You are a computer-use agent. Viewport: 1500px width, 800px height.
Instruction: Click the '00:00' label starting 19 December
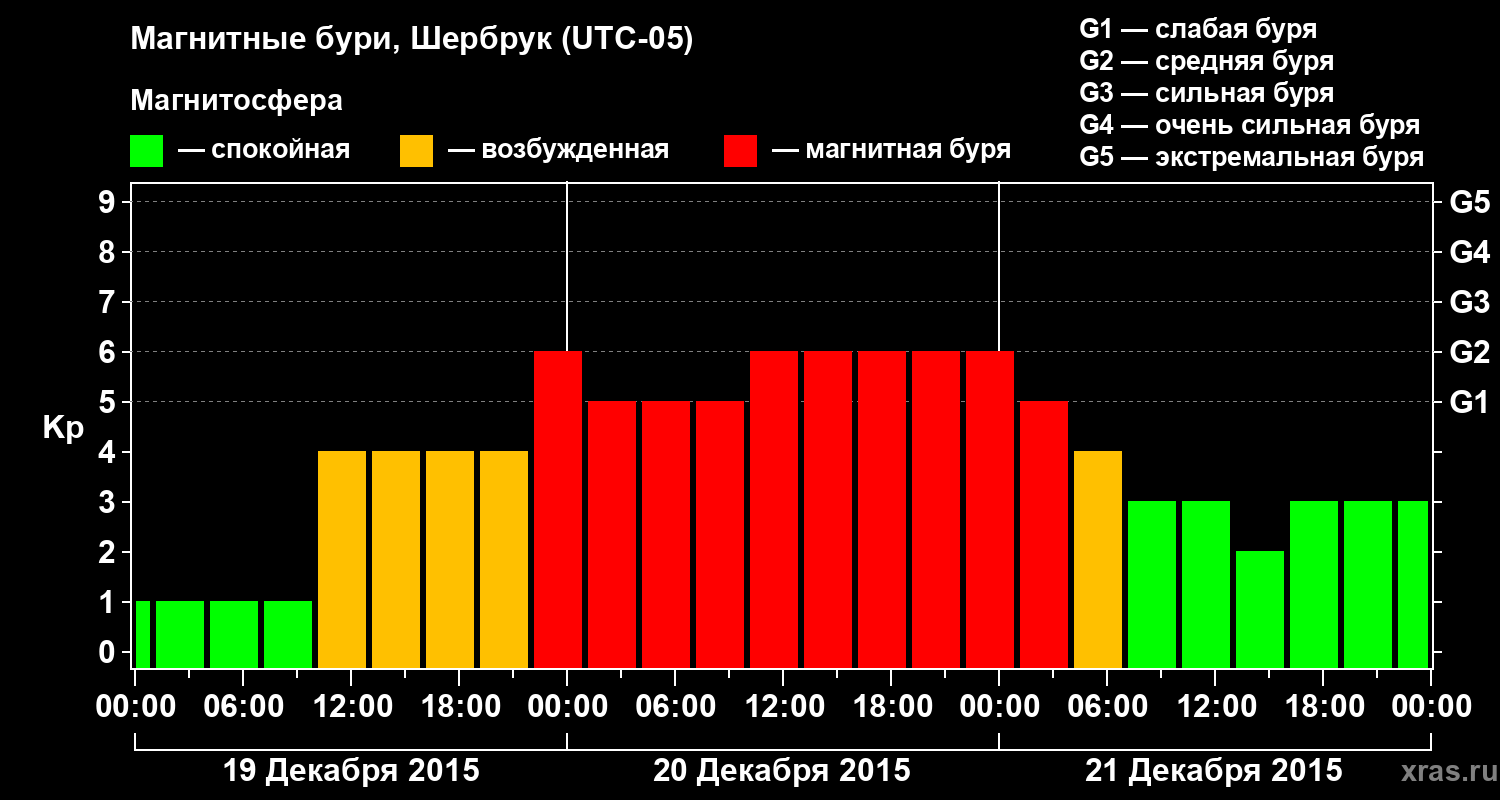(x=135, y=707)
